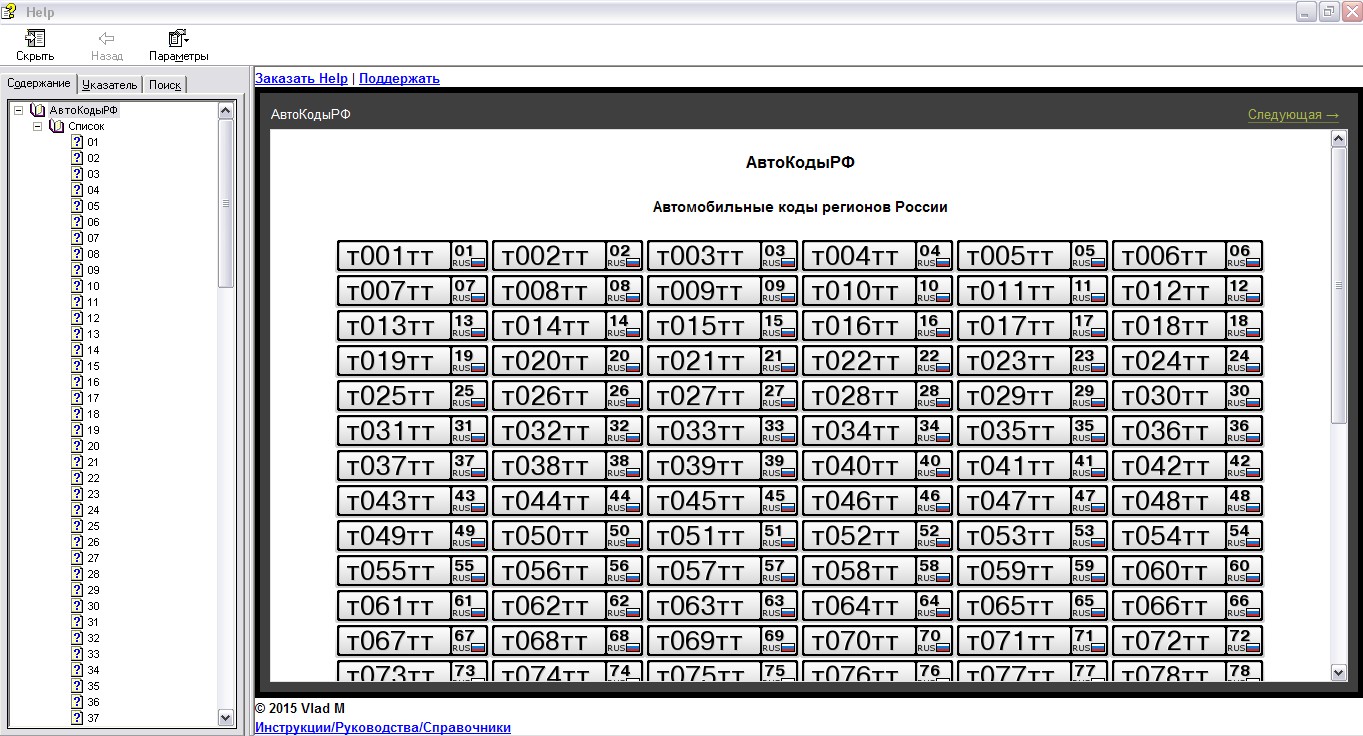The image size is (1363, 736).
Task: Click tree panel scrollbar up arrow
Action: 225,110
